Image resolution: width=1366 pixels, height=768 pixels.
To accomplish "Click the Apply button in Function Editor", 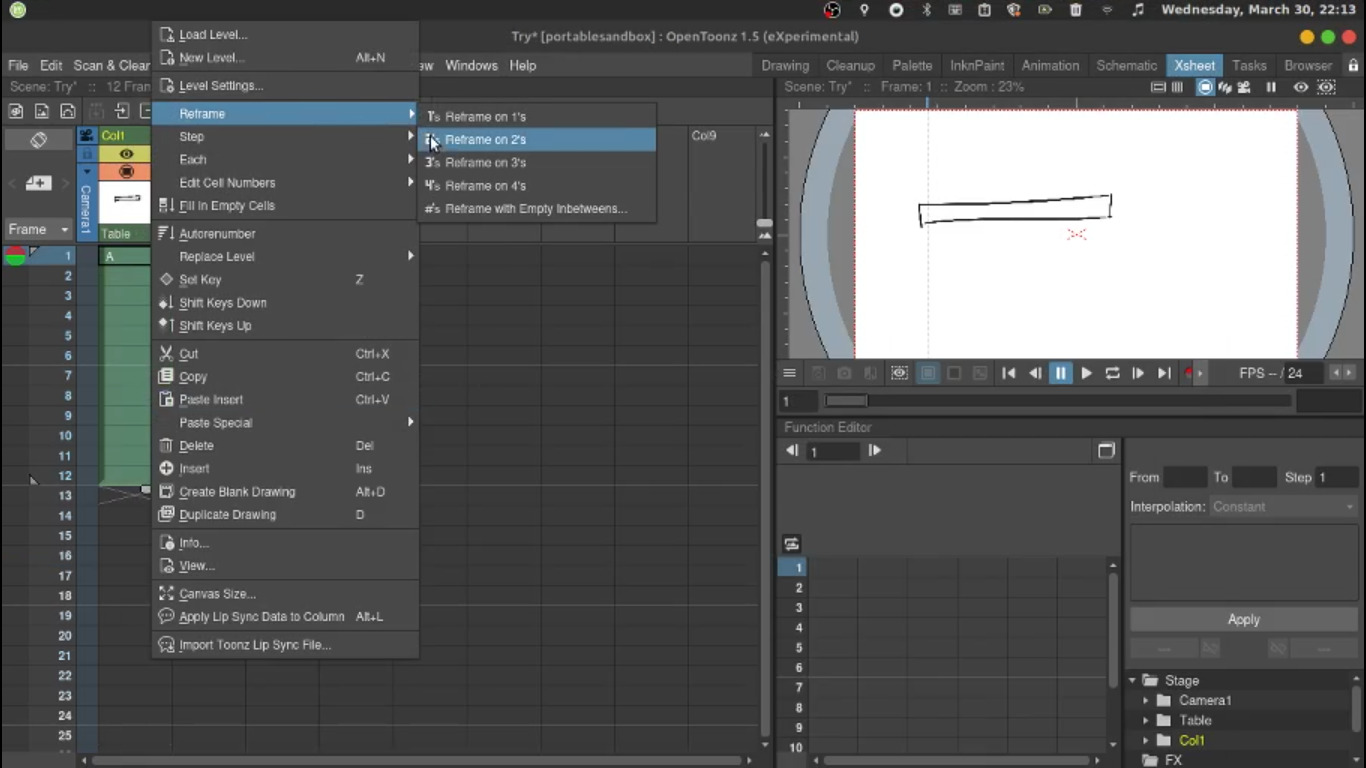I will coord(1243,619).
